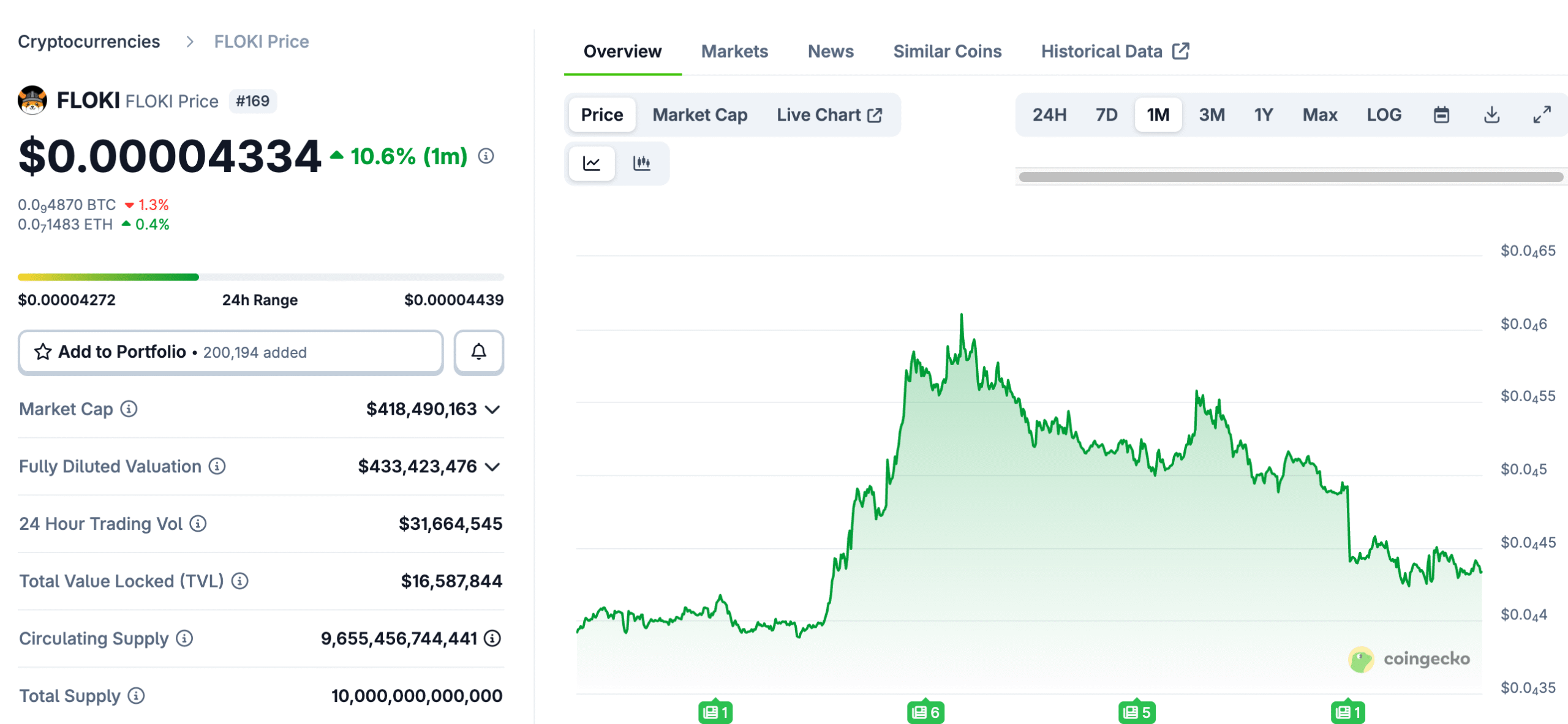The height and width of the screenshot is (724, 1568).
Task: Click the FLOKI coin logo icon
Action: (x=32, y=100)
